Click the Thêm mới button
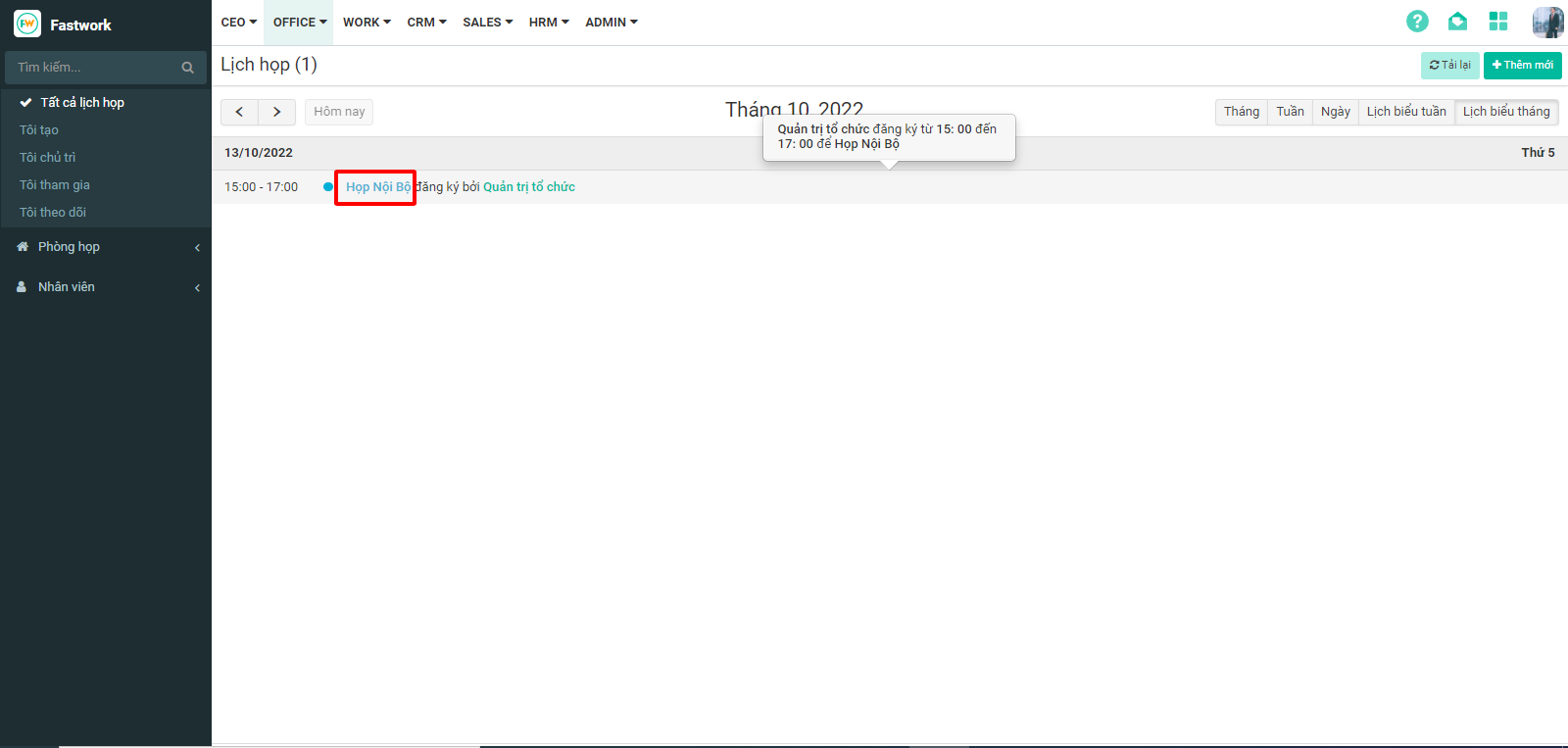 (1522, 66)
